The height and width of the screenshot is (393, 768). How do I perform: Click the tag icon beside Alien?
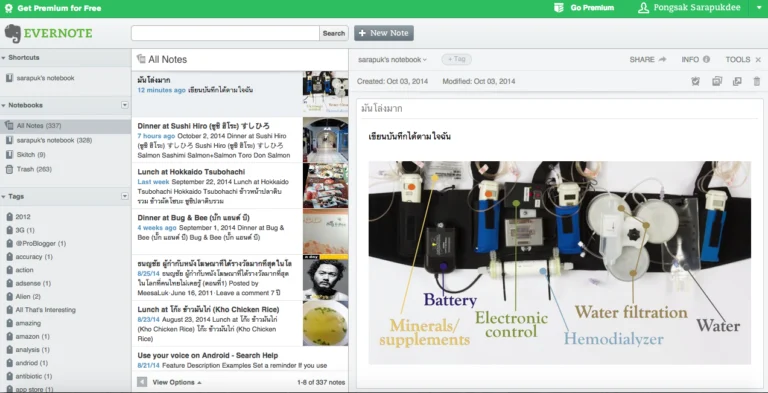click(9, 296)
